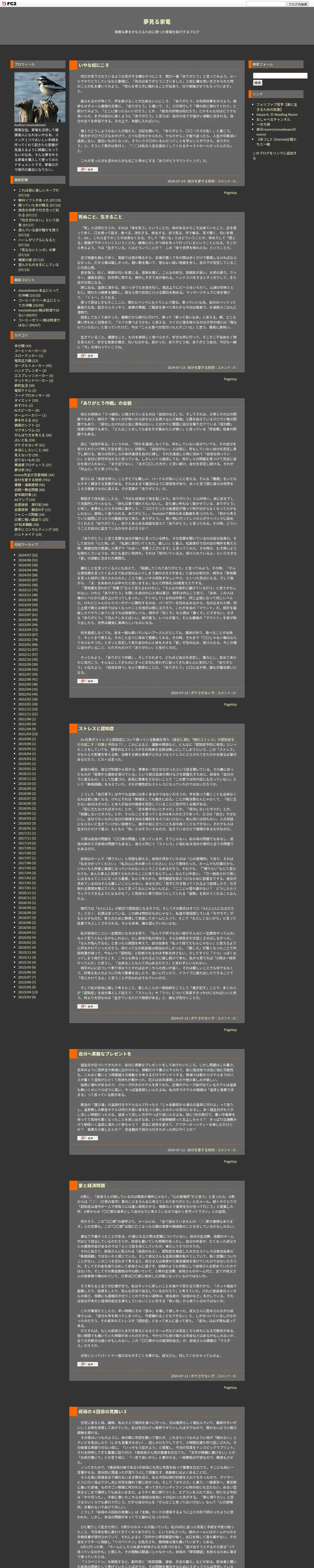The height and width of the screenshot is (1568, 314).
Task: Open recent article これは実に美しいスープだ
Action: tap(38, 192)
